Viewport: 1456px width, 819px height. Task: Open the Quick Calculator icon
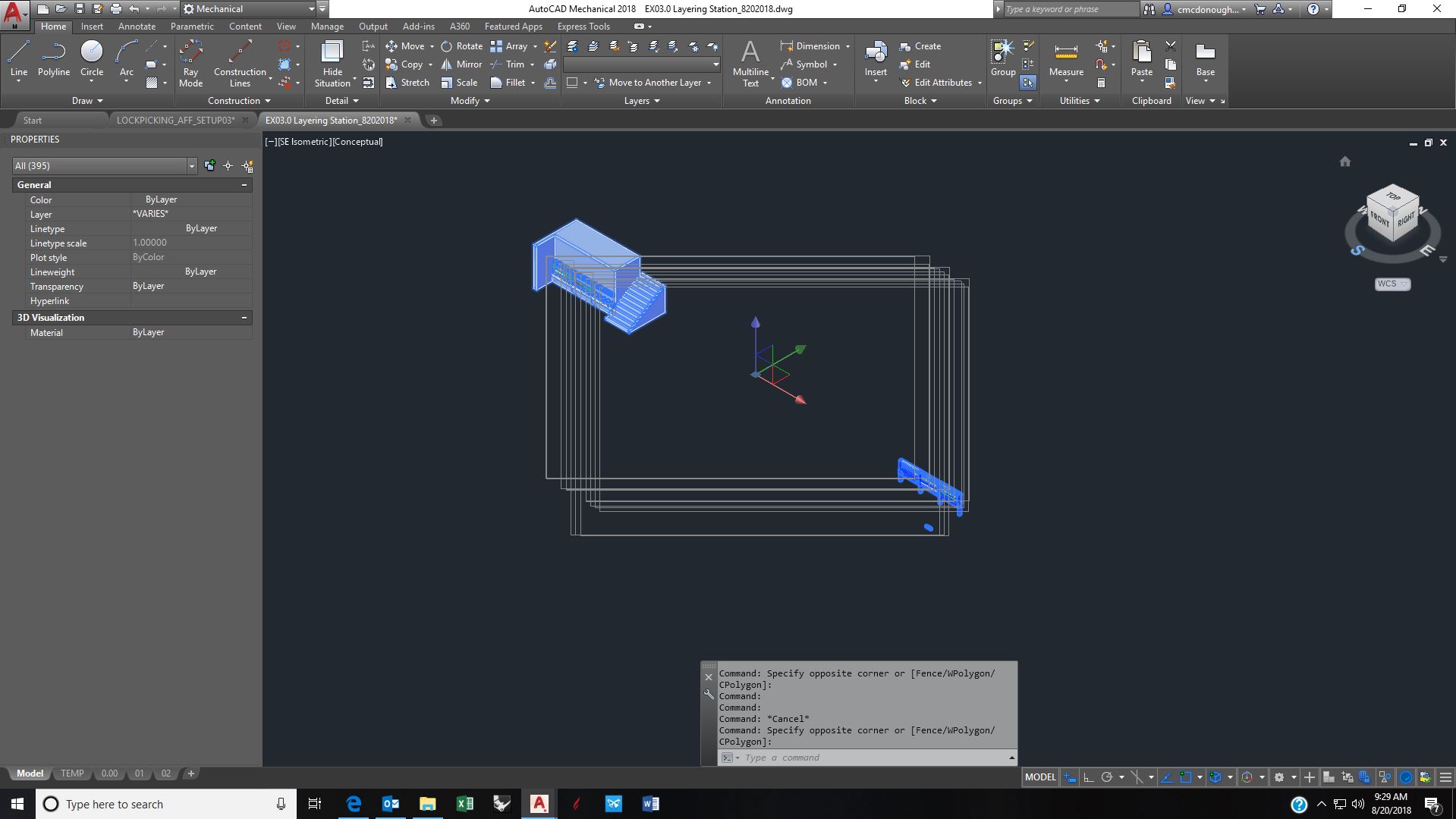click(x=1102, y=83)
